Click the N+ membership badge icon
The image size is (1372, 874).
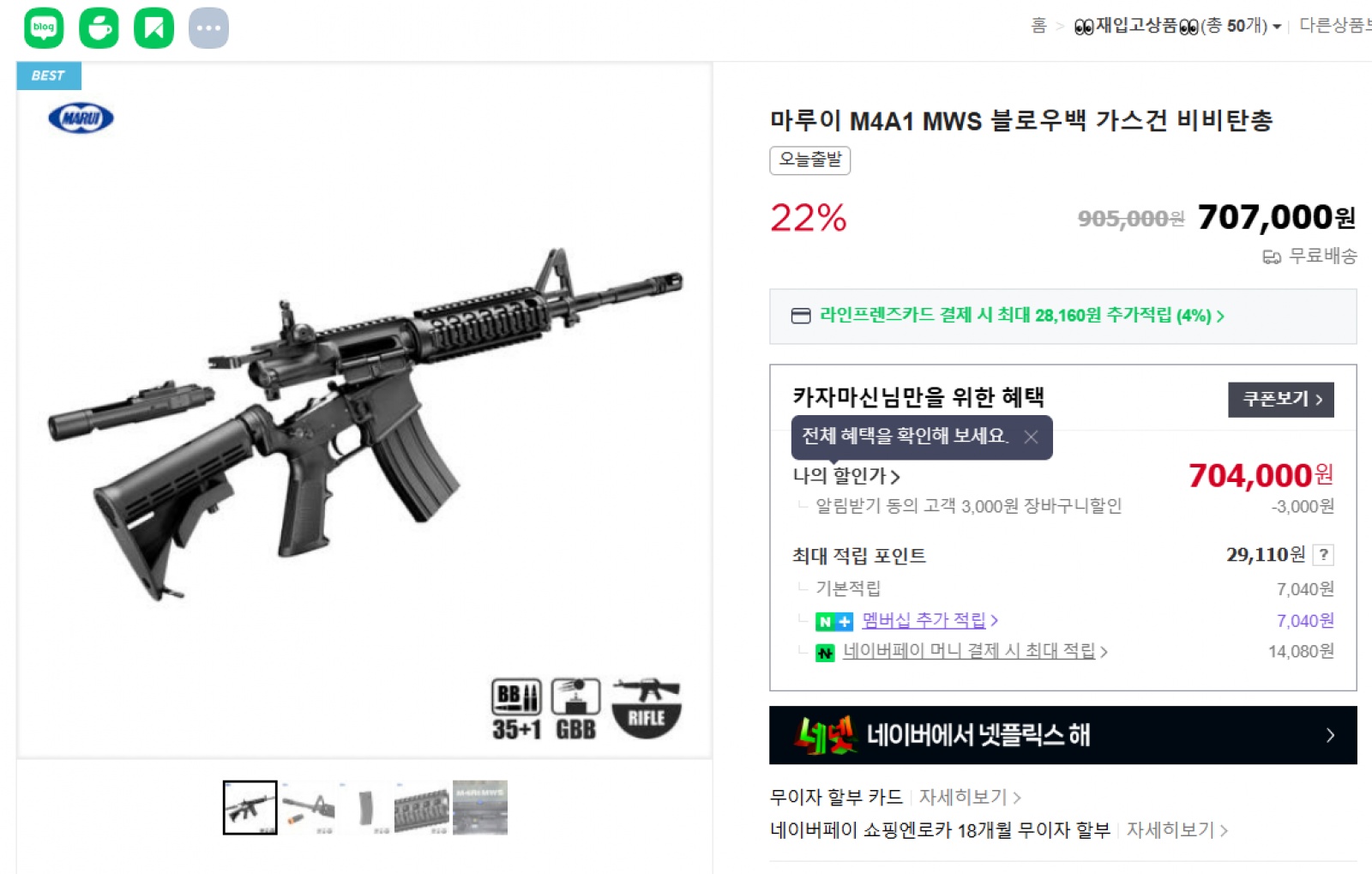(x=833, y=621)
